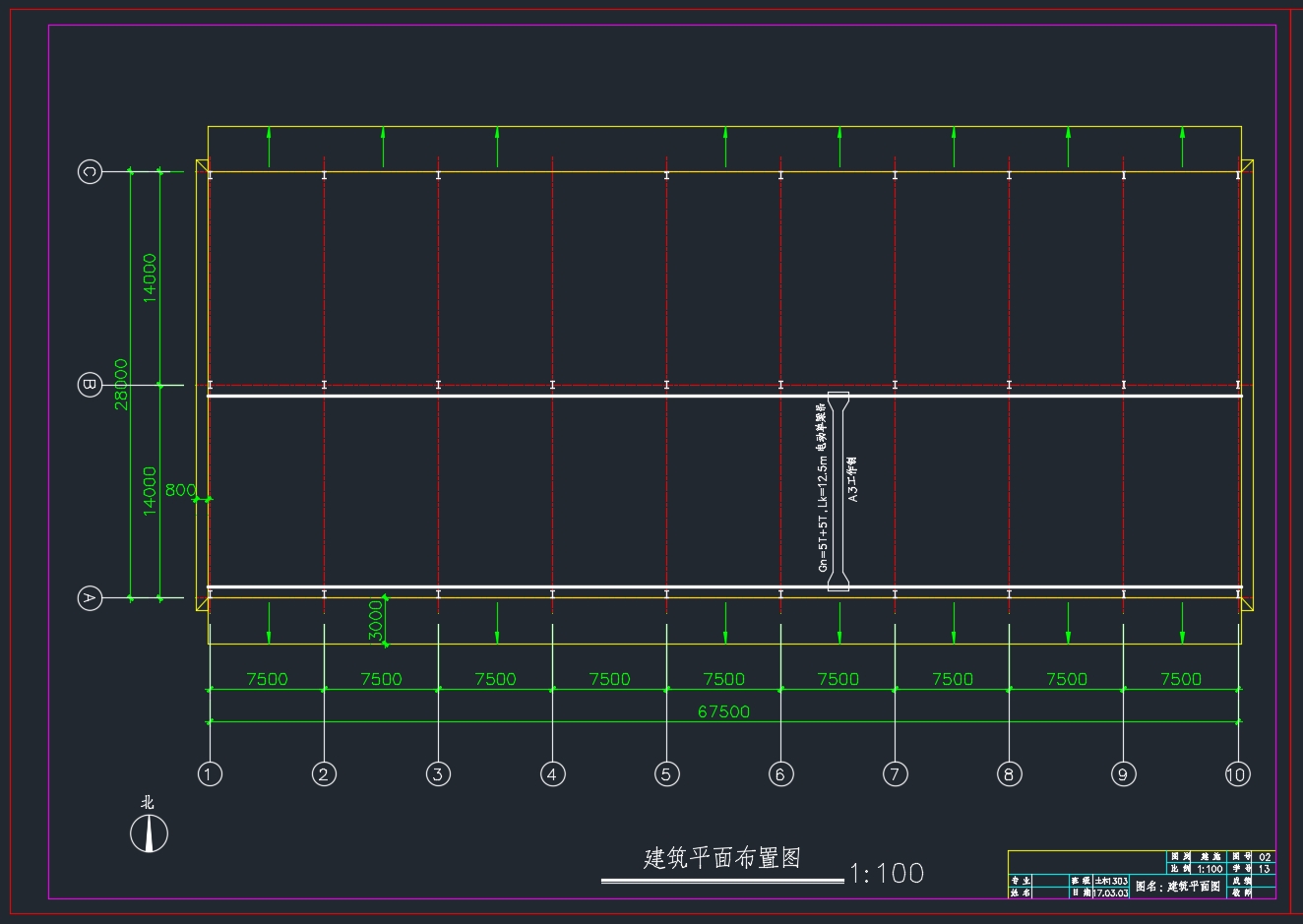1303x924 pixels.
Task: Click the 建筑平面布置图 drawing title
Action: point(722,858)
